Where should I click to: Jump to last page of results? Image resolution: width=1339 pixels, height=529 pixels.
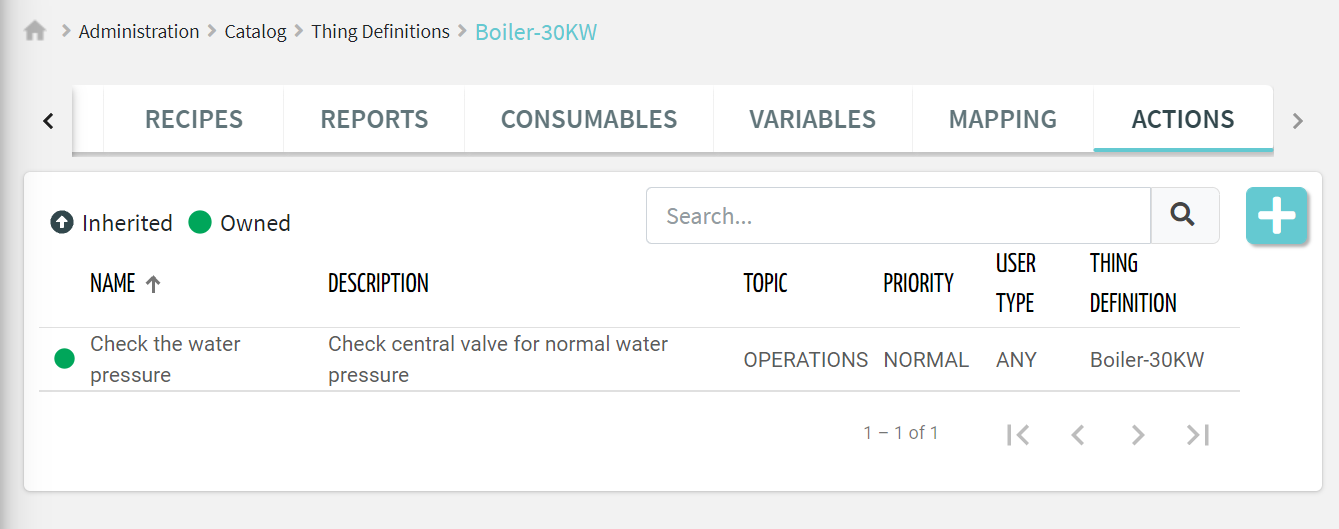coord(1198,434)
